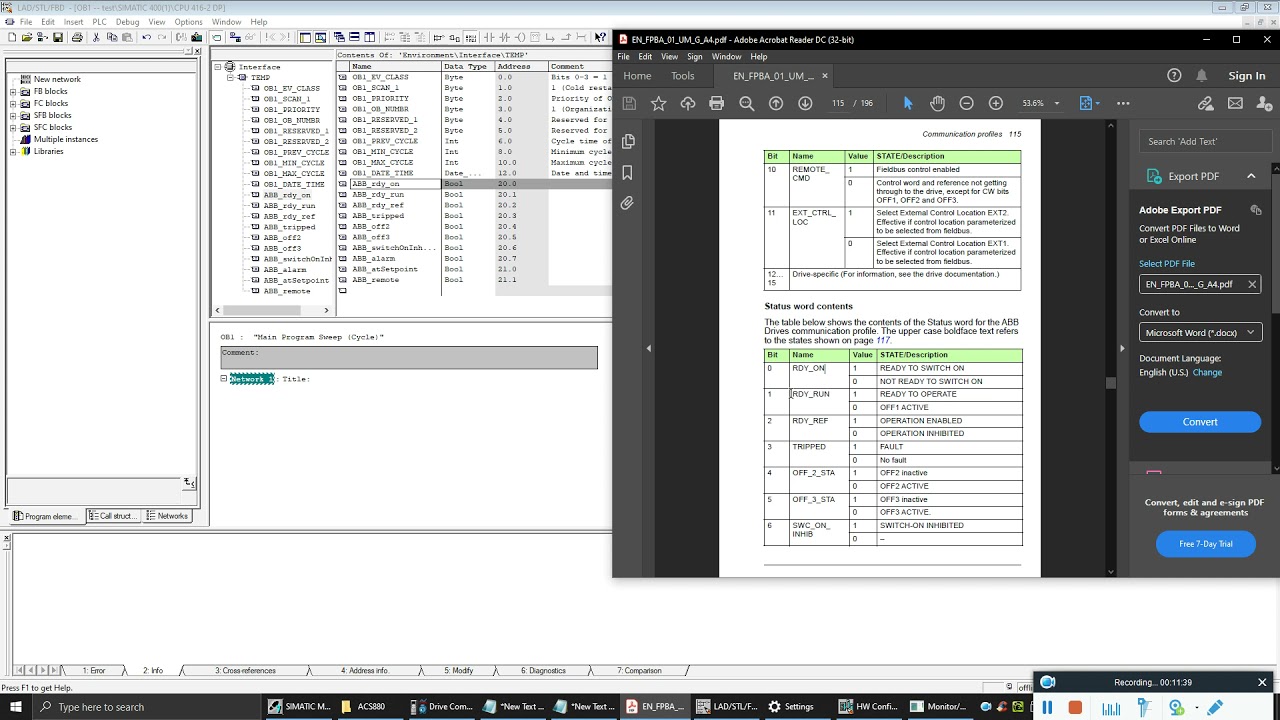Open Acrobat more tools ellipsis
This screenshot has width=1280, height=720.
point(1123,103)
